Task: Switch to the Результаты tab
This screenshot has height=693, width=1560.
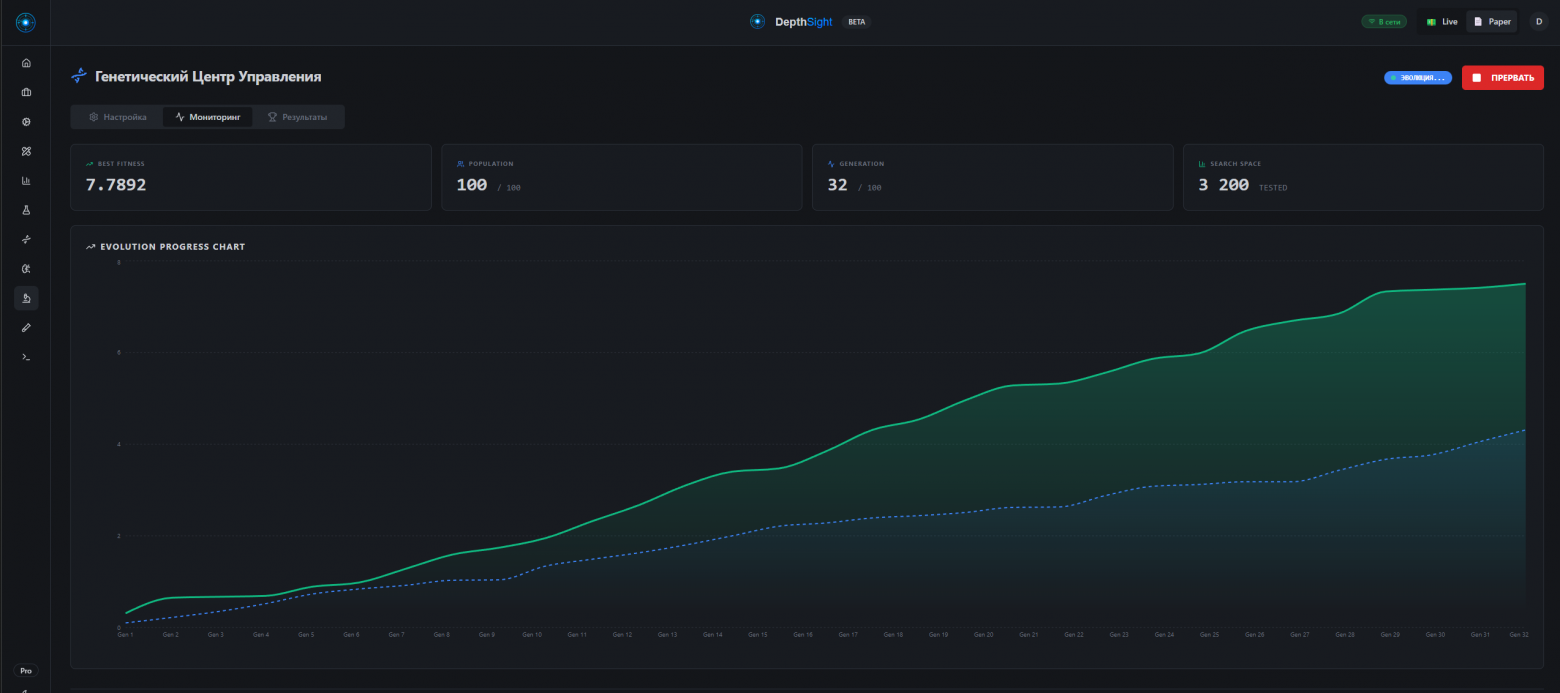Action: tap(297, 117)
